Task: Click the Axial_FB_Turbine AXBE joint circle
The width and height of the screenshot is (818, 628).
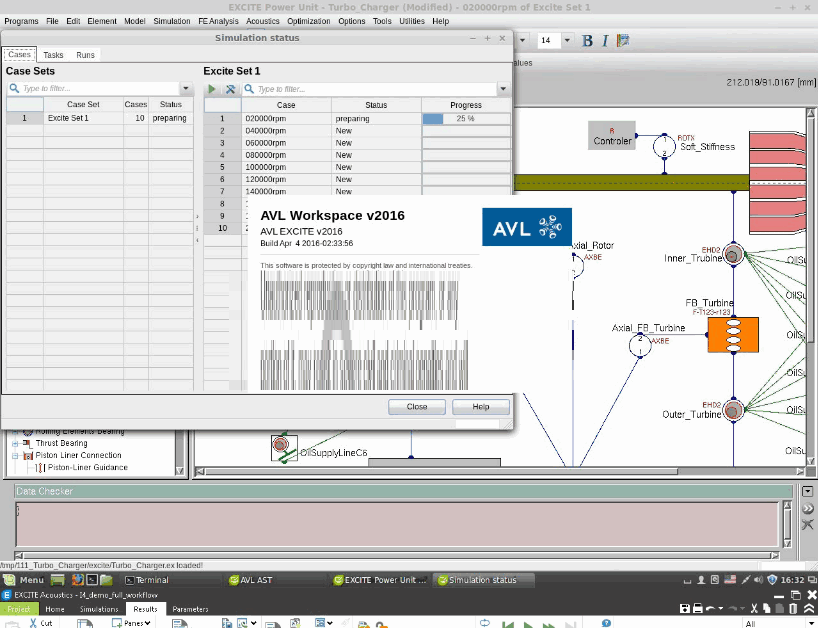Action: pos(640,344)
